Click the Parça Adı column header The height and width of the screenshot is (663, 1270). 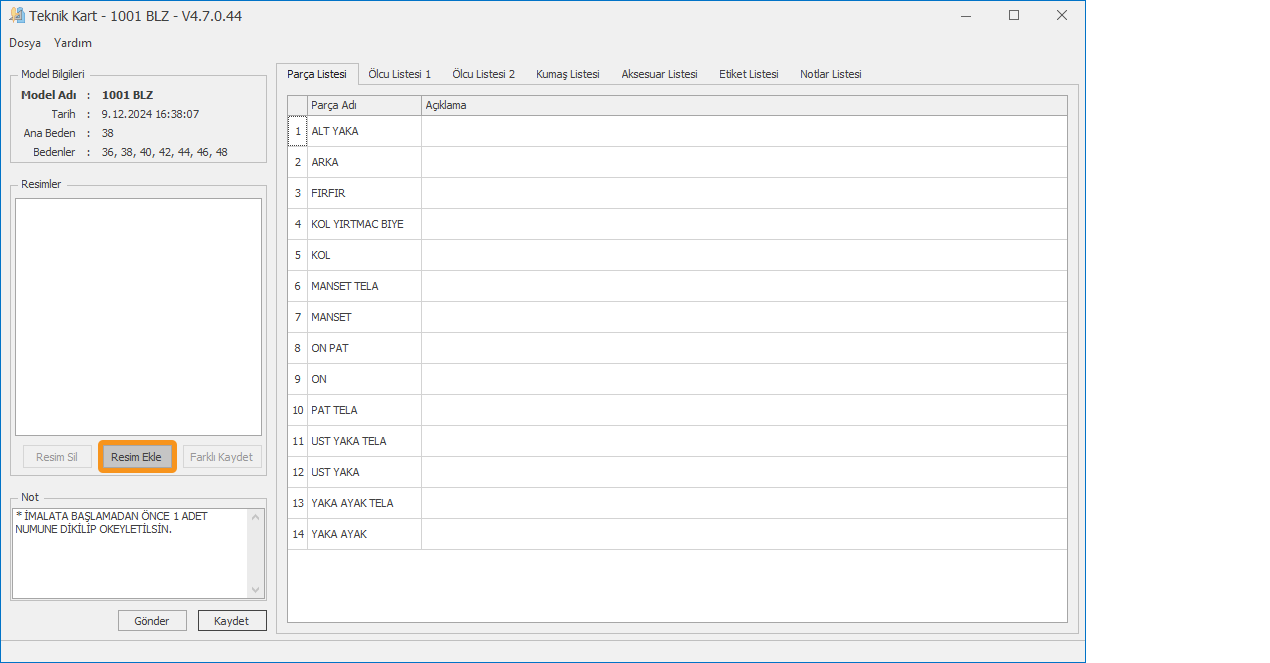pos(363,105)
